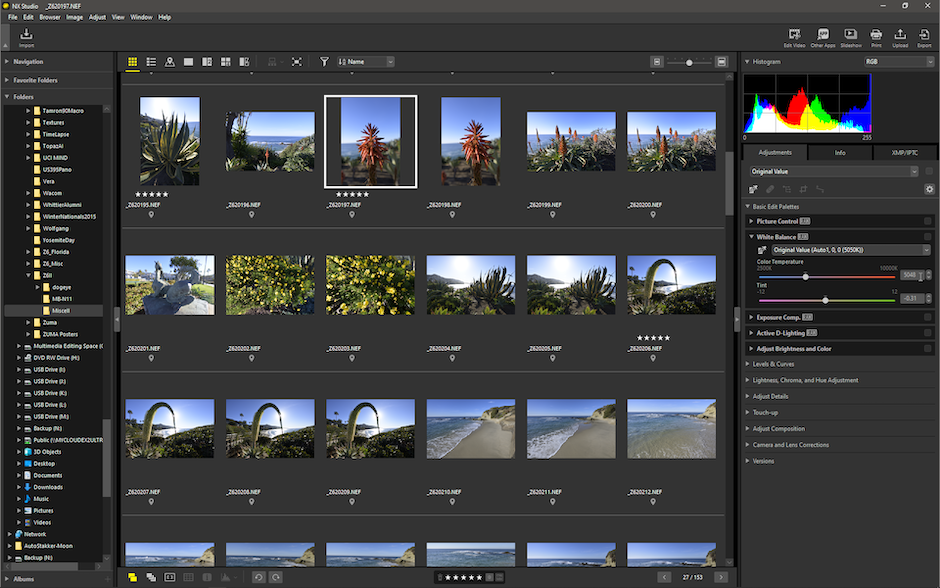The height and width of the screenshot is (588, 940).
Task: Open the filter funnel icon
Action: (x=324, y=62)
